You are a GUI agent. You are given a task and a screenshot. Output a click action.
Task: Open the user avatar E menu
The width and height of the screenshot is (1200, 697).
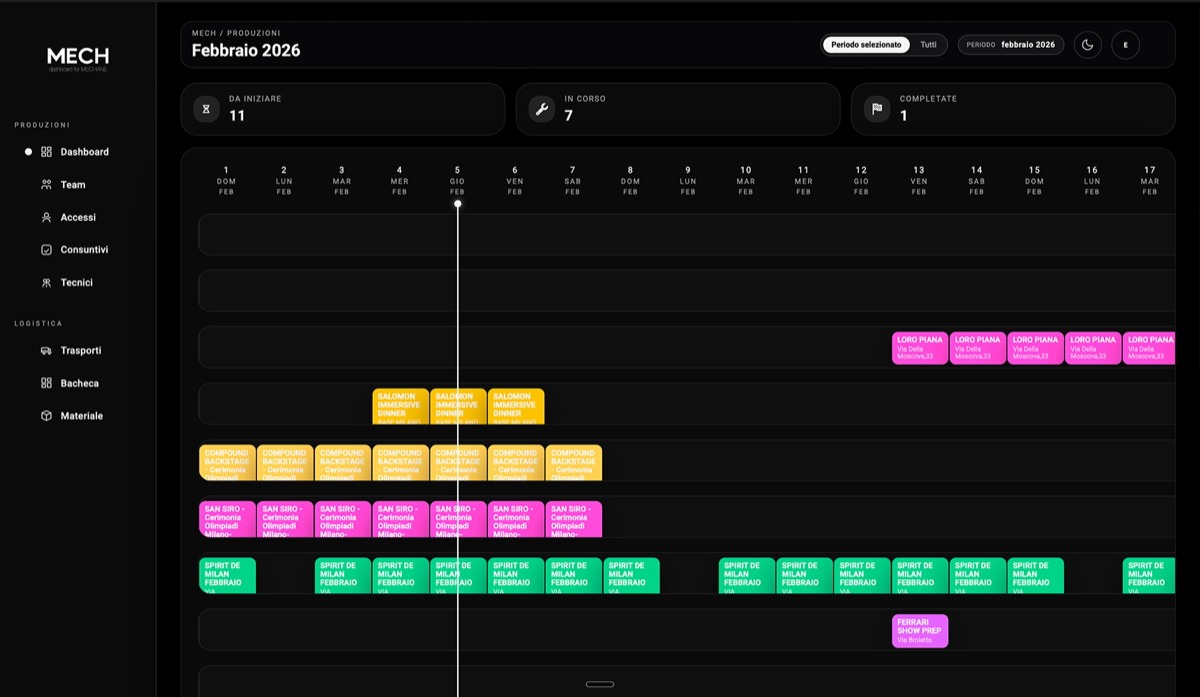coord(1126,45)
